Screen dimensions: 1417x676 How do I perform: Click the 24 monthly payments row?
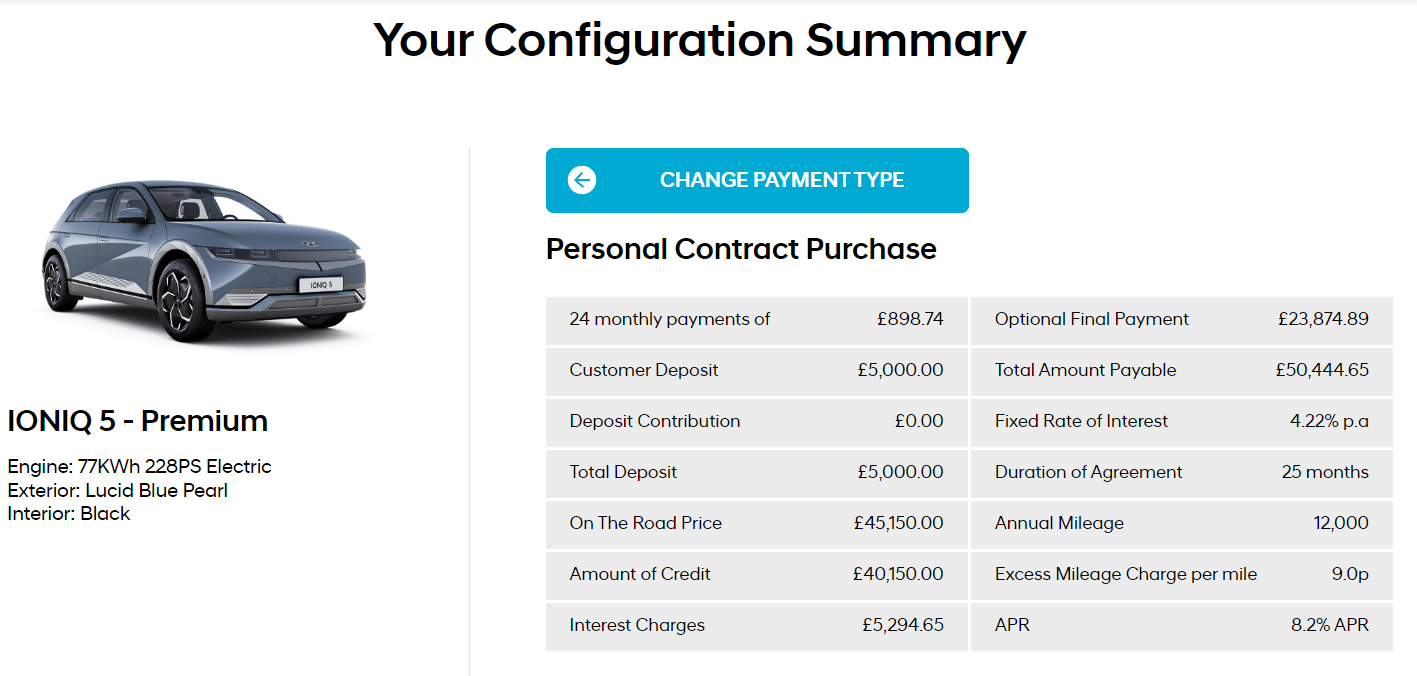[x=757, y=320]
